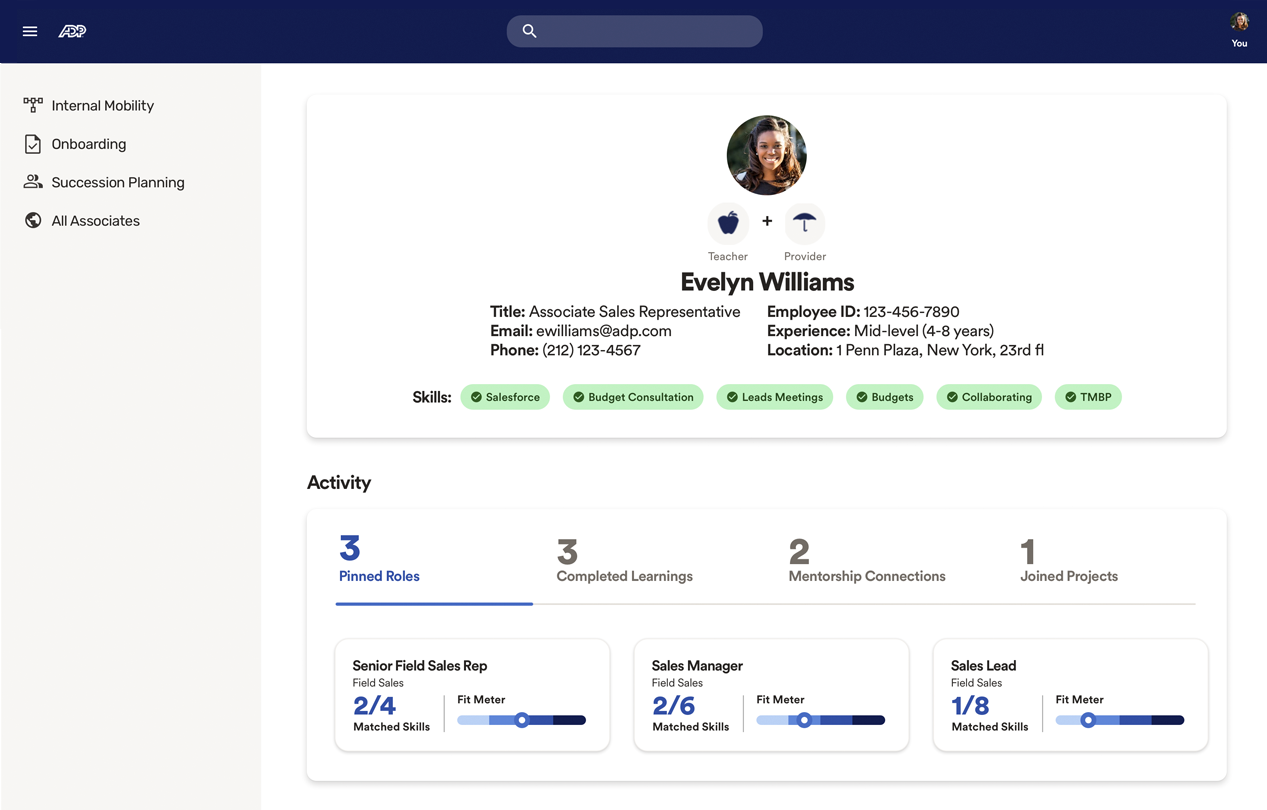Go to Succession Planning in sidebar
Viewport: 1267px width, 810px height.
point(117,182)
